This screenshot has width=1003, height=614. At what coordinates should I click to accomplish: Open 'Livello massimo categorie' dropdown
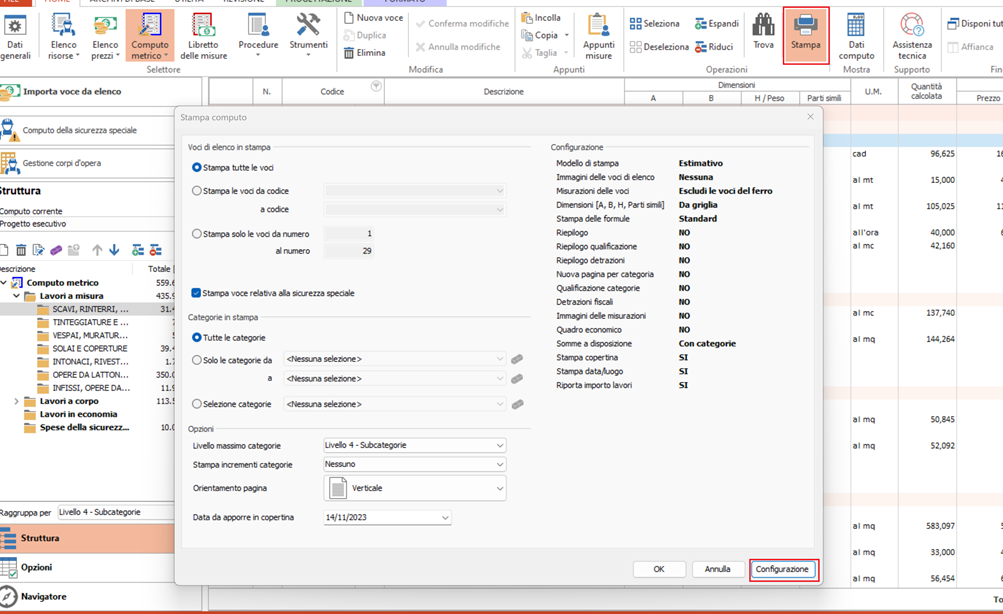coord(415,445)
